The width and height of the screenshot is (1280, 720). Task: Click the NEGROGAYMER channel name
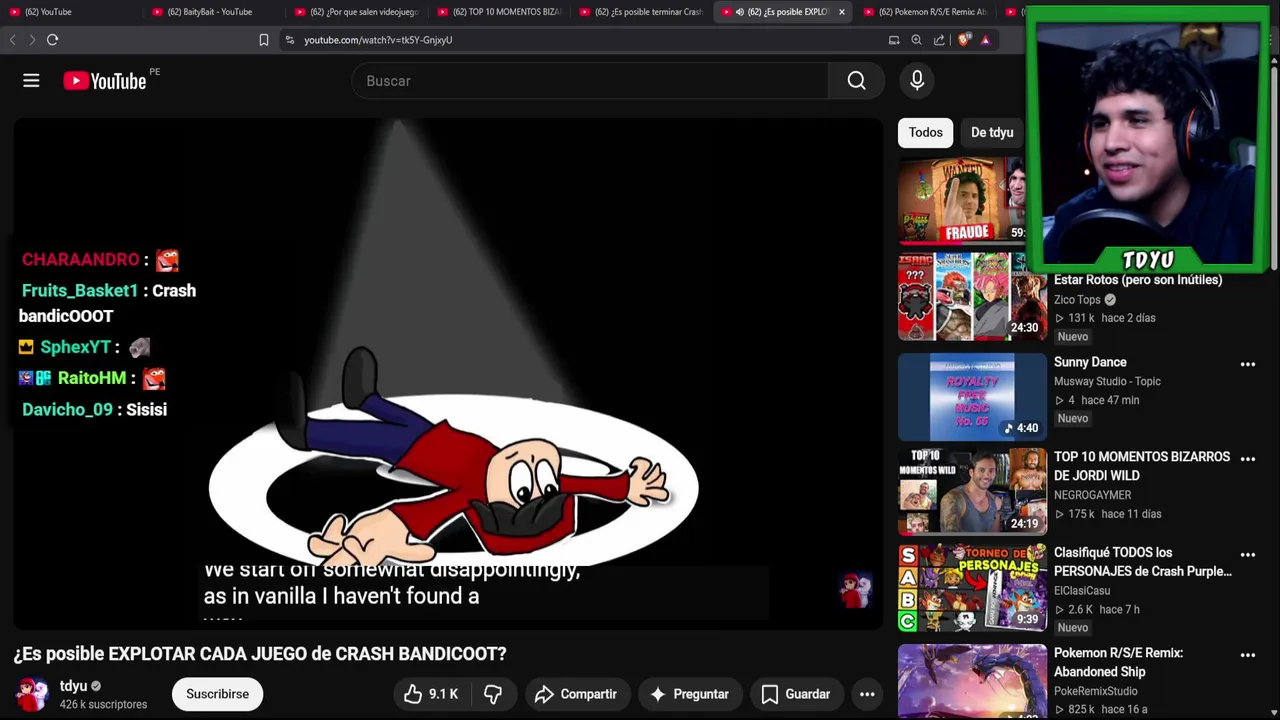tap(1093, 495)
